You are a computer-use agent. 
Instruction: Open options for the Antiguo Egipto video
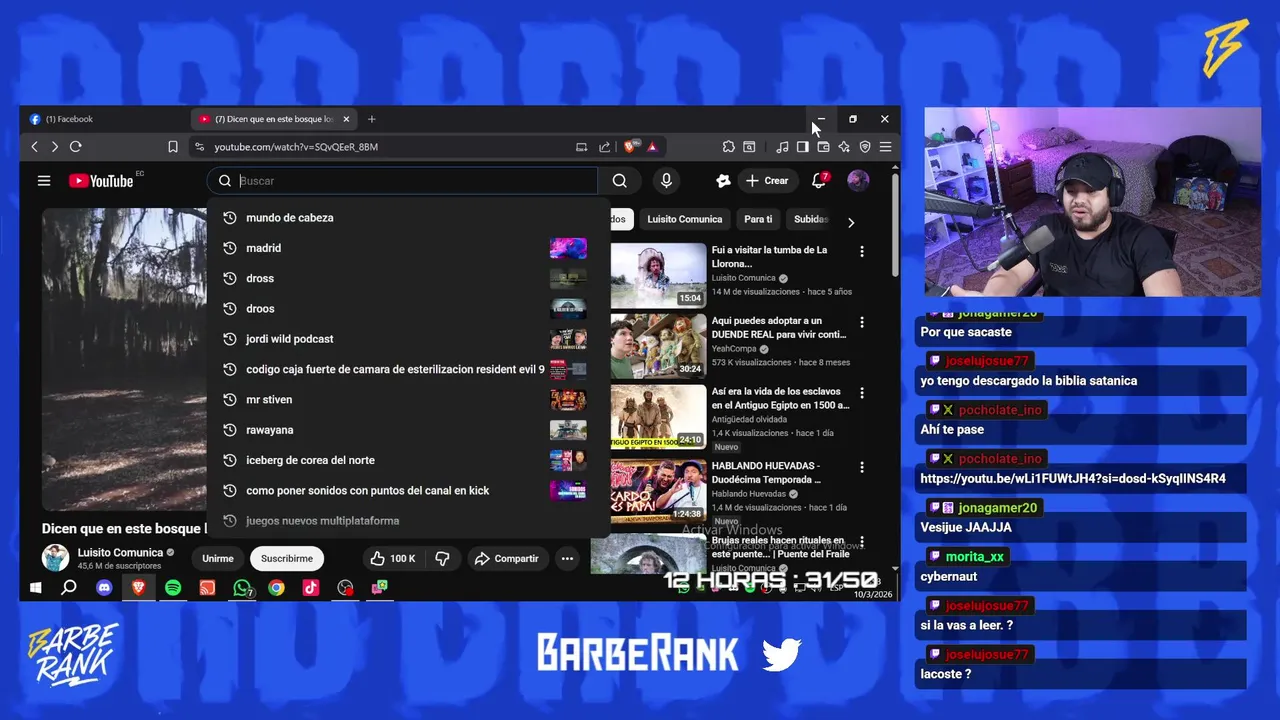tap(861, 394)
